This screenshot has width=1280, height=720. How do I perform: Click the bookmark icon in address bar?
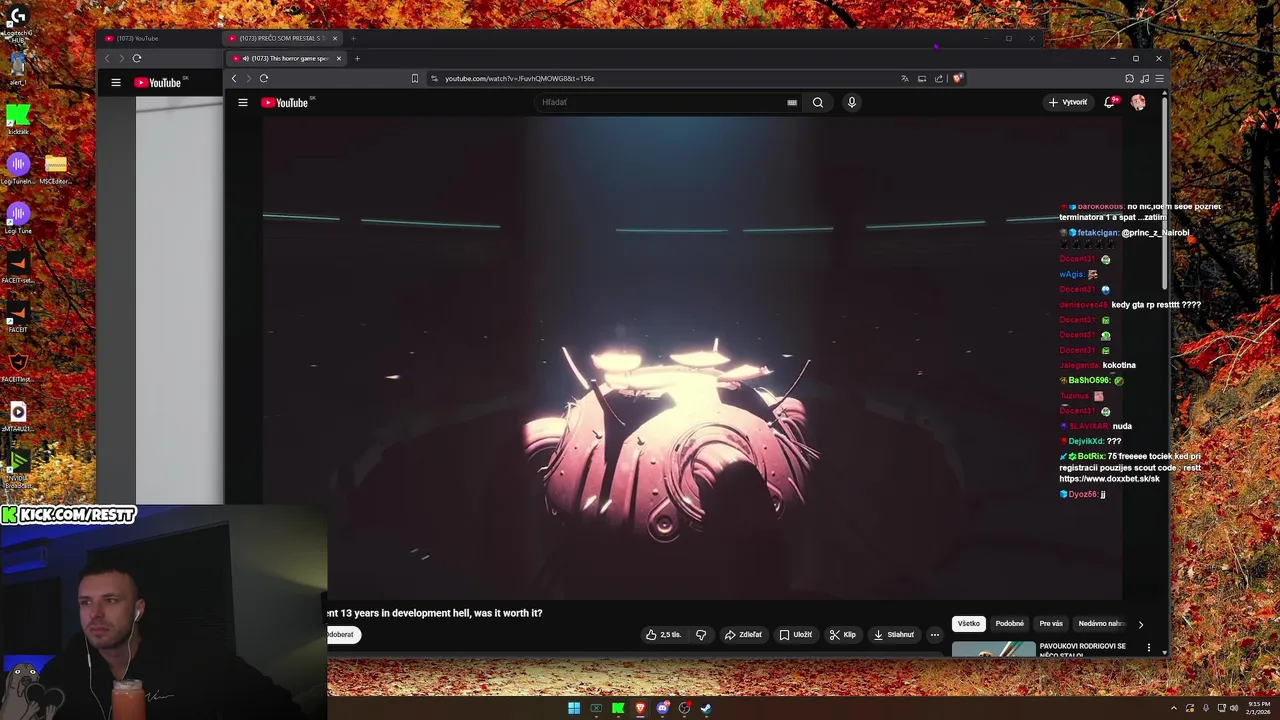pyautogui.click(x=415, y=78)
